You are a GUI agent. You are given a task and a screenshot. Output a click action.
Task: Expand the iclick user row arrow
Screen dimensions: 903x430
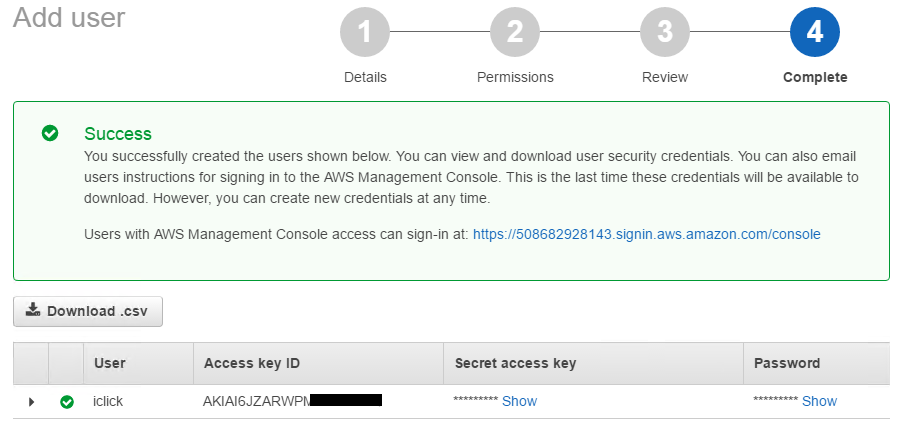pyautogui.click(x=31, y=402)
